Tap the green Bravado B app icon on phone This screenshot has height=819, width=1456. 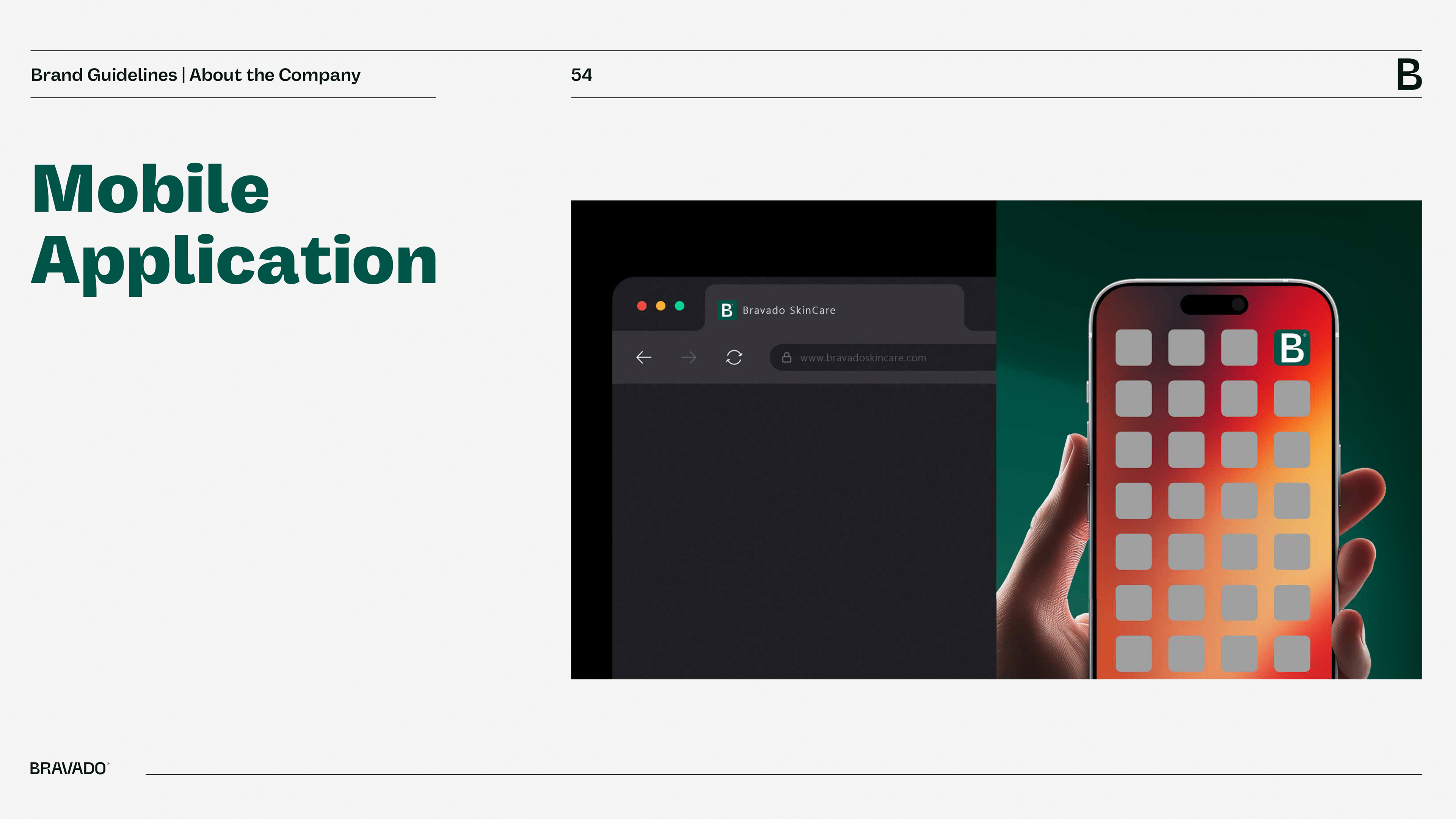[x=1291, y=348]
